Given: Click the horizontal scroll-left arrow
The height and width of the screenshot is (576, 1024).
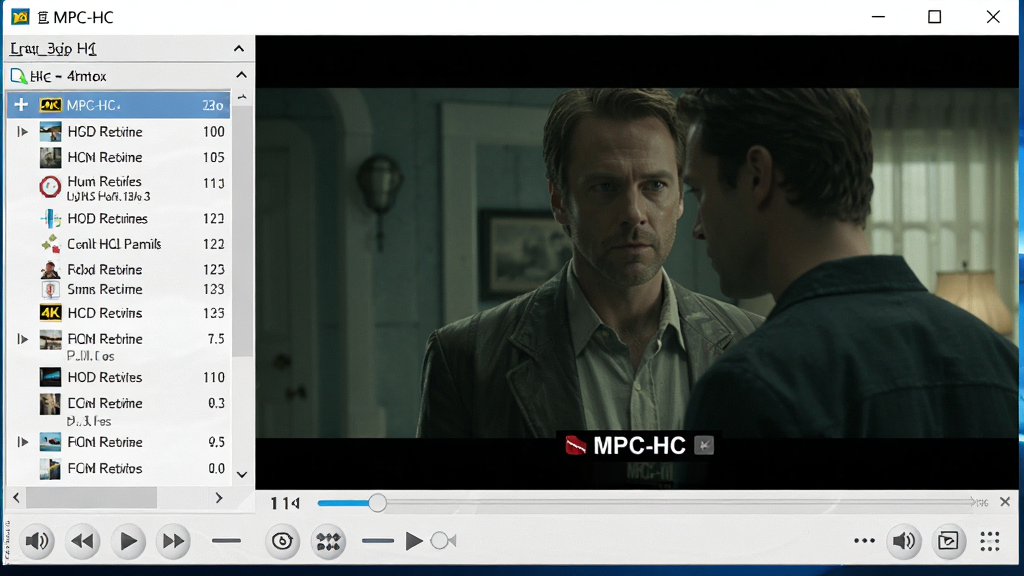Looking at the screenshot, I should [16, 498].
